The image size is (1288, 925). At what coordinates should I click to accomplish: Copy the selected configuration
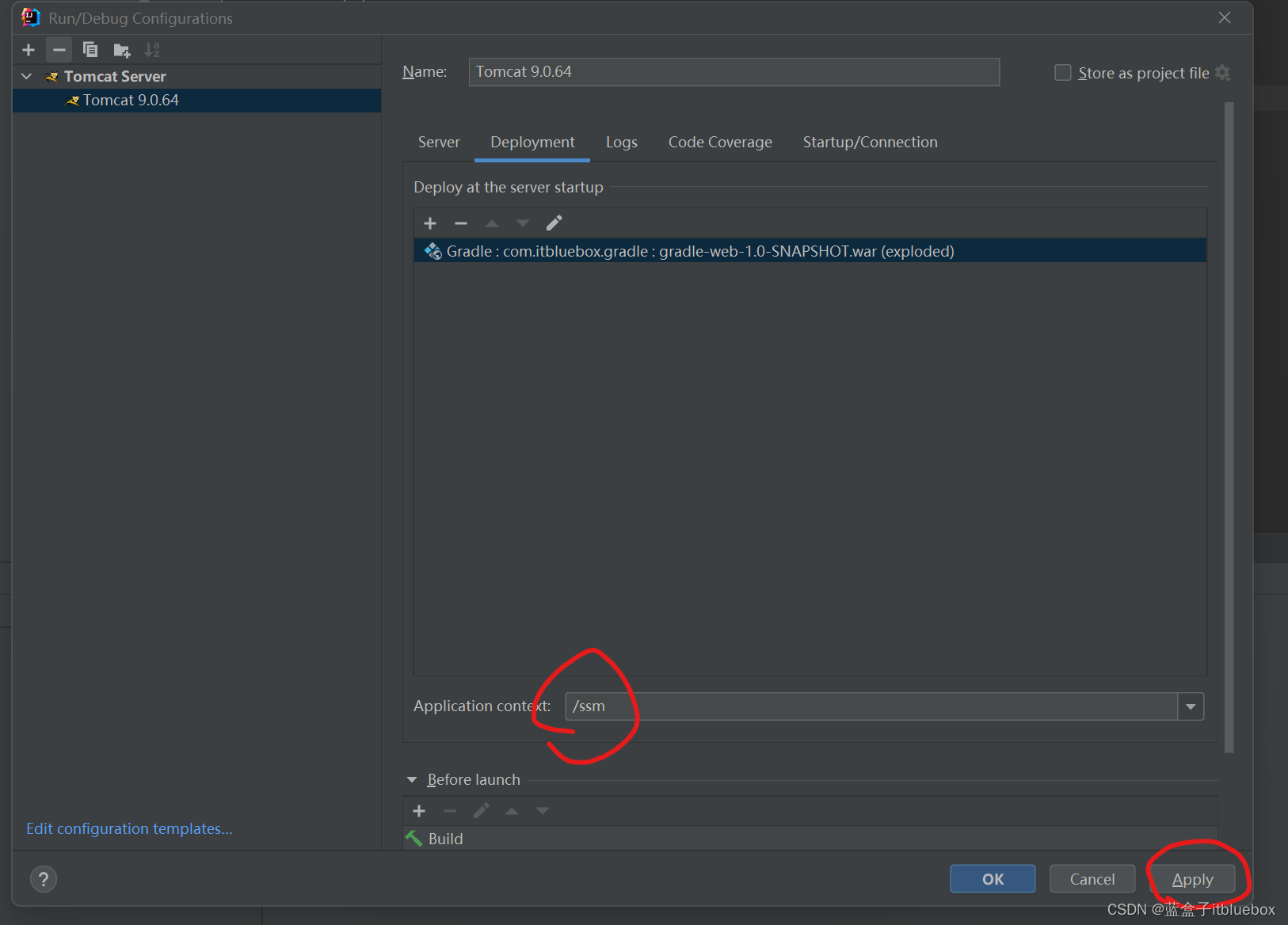tap(90, 50)
